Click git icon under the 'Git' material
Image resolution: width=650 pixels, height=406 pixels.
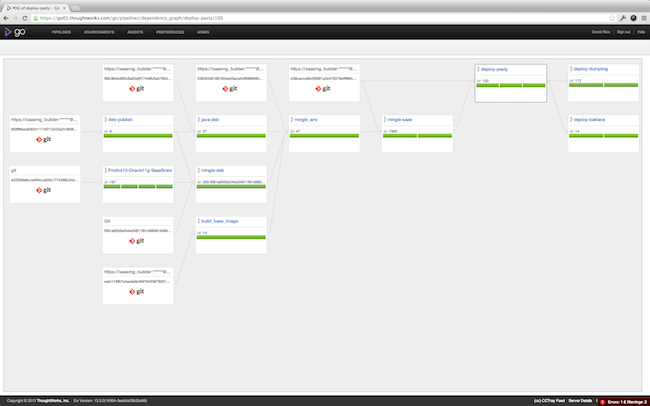(138, 240)
